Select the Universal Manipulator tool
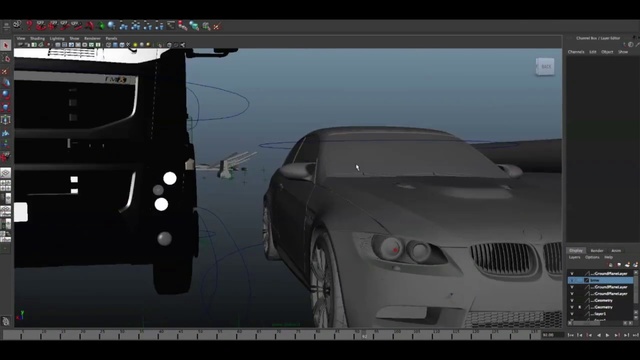This screenshot has width=640, height=360. click(x=6, y=120)
